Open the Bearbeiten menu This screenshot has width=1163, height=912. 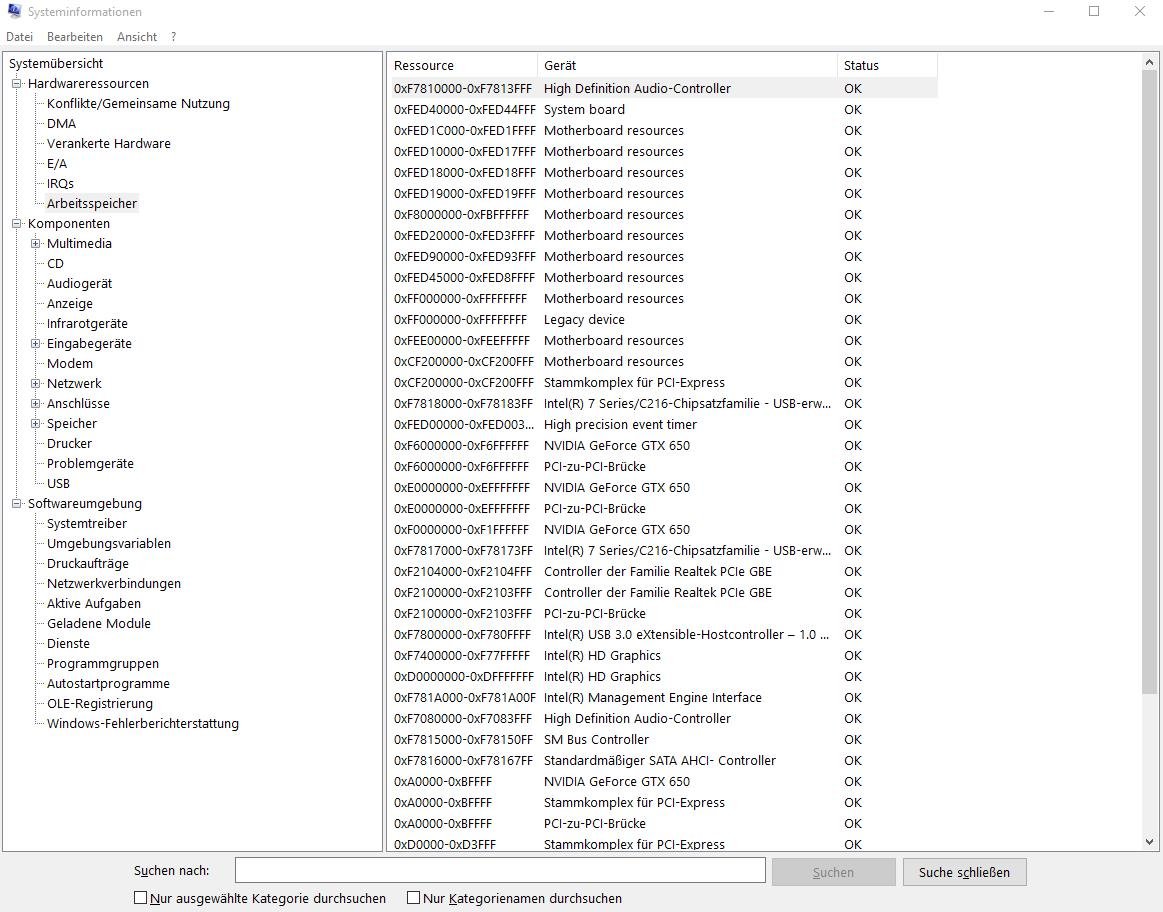coord(75,36)
